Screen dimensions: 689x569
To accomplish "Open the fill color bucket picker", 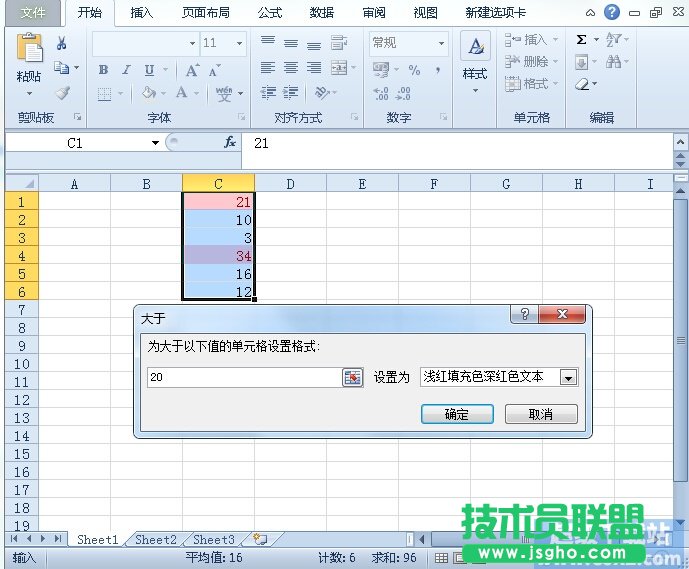I will click(149, 93).
